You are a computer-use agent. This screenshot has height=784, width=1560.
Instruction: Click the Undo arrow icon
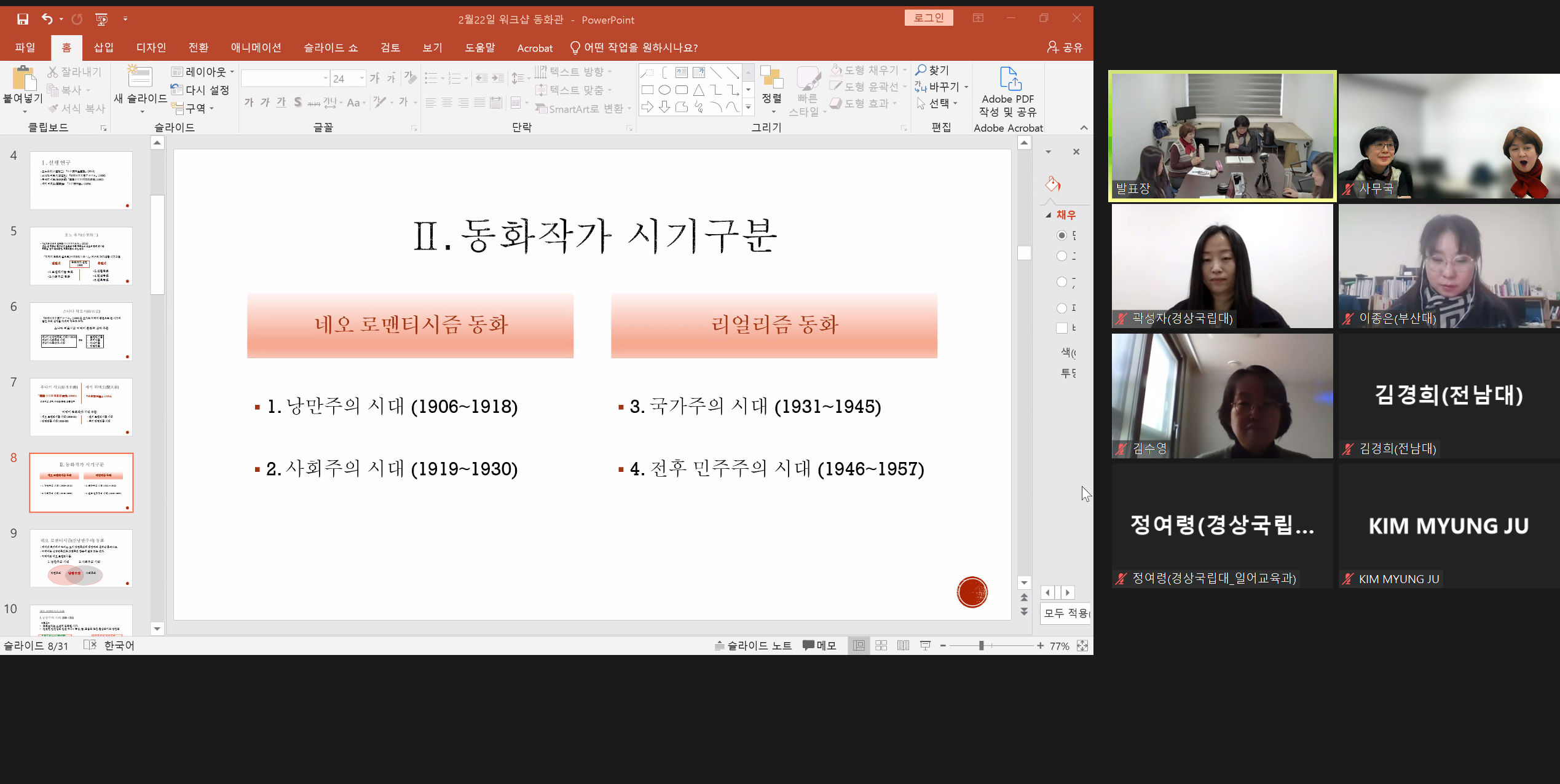(47, 19)
